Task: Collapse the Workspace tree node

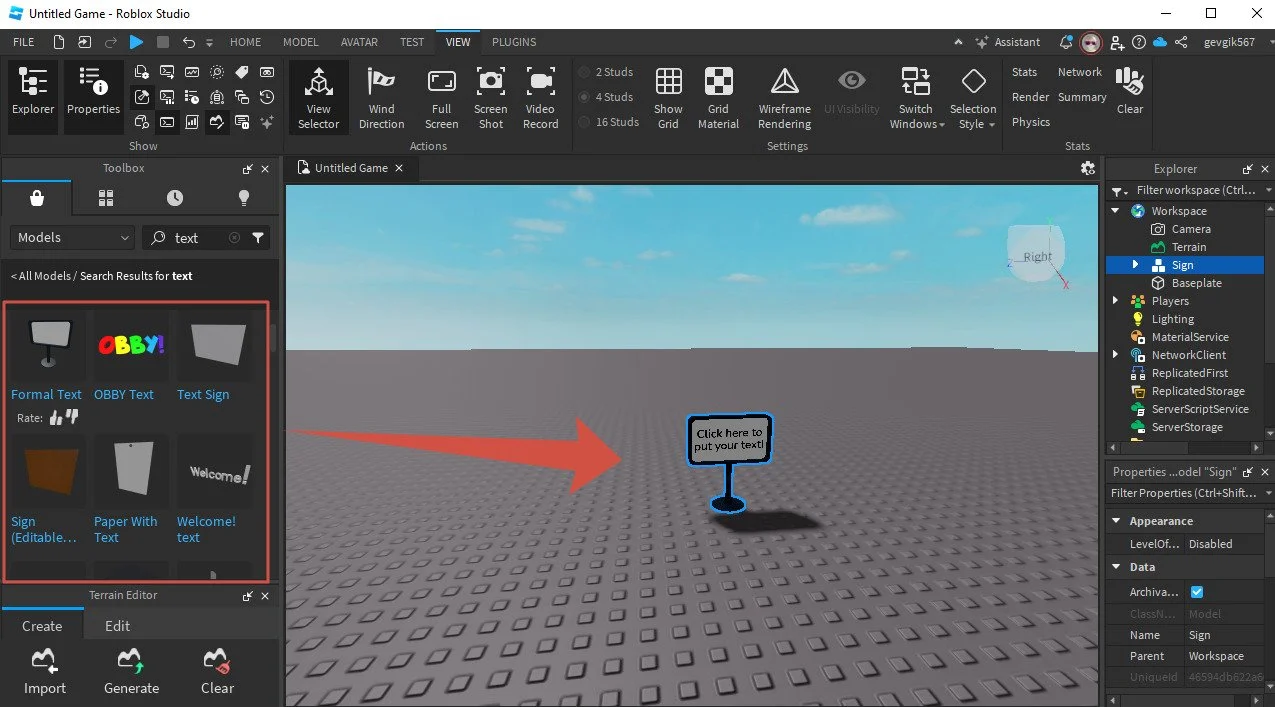Action: click(x=1116, y=211)
